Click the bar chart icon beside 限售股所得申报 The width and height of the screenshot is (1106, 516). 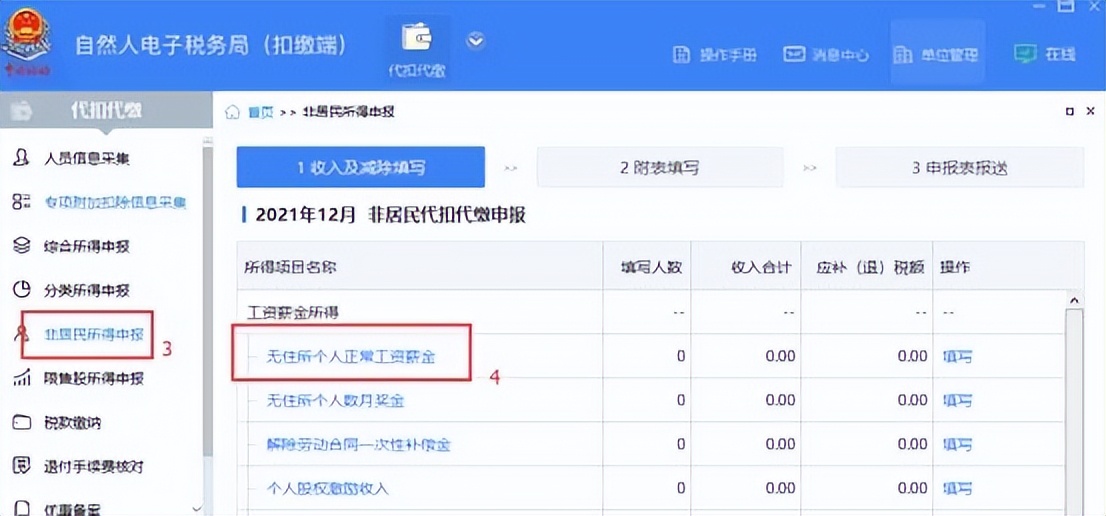tap(22, 379)
